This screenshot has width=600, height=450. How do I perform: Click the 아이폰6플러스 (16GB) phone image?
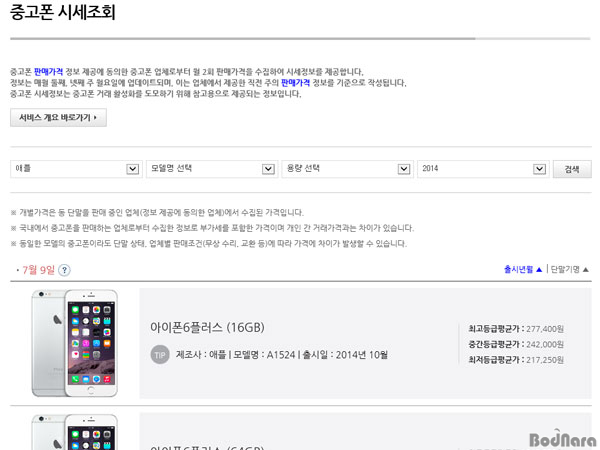pyautogui.click(x=75, y=343)
